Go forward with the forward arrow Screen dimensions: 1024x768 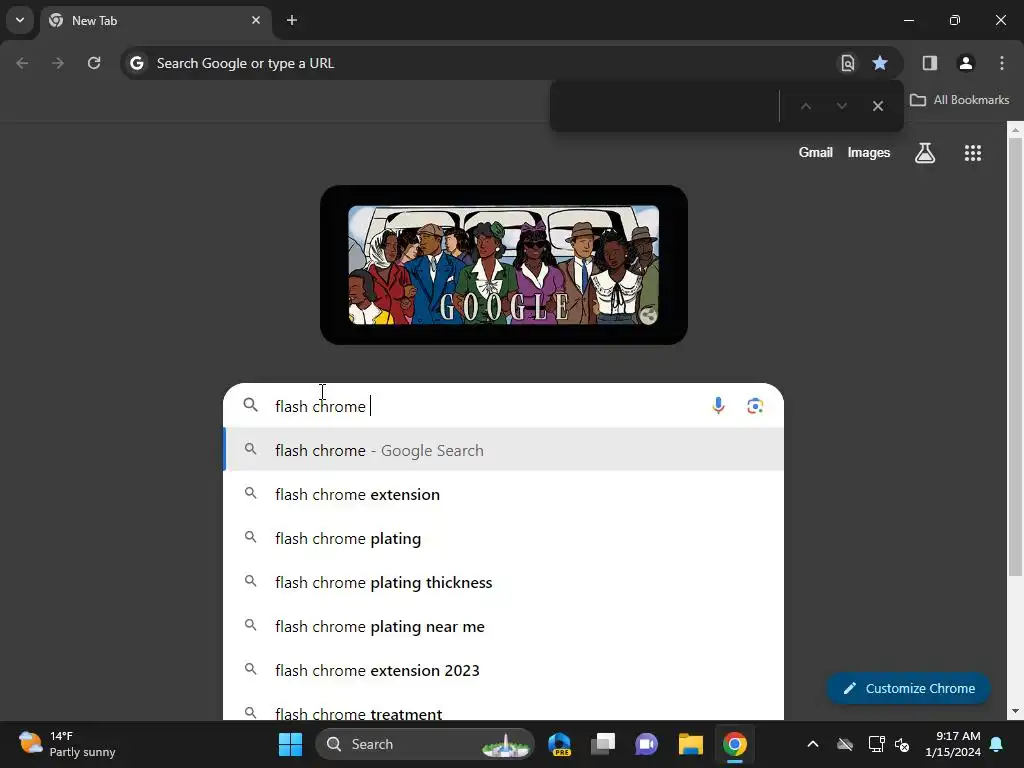click(x=57, y=63)
